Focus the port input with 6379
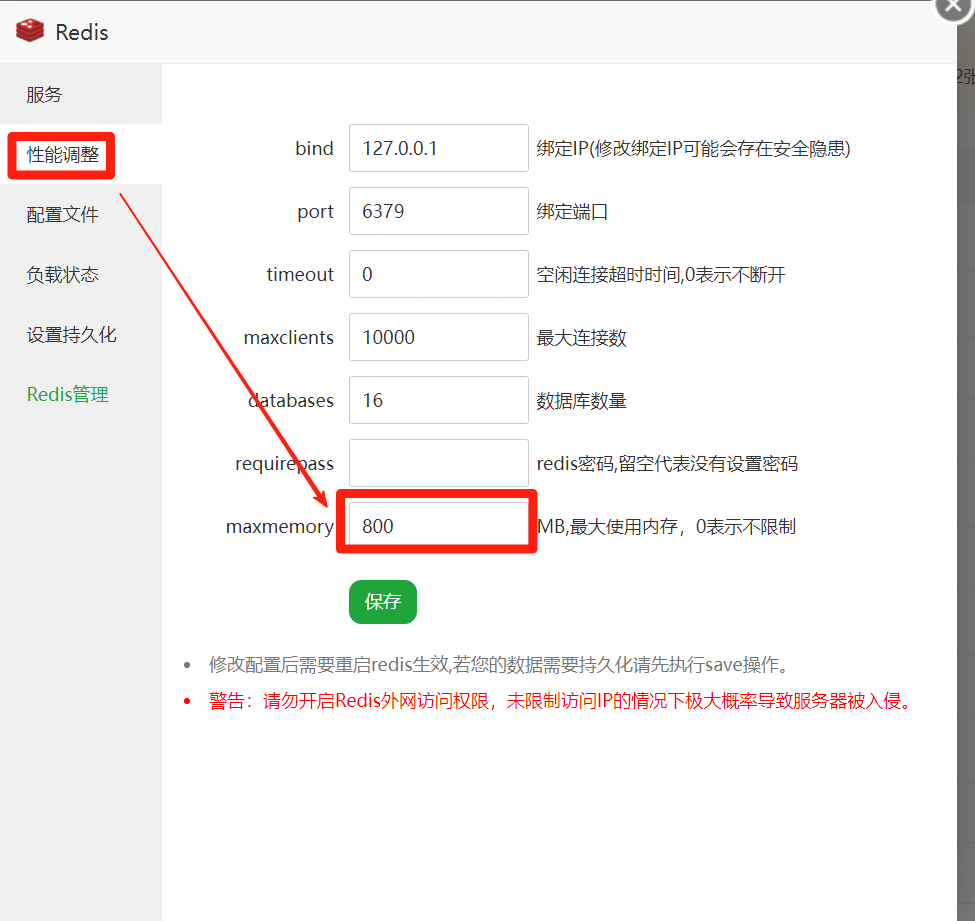The width and height of the screenshot is (975, 921). click(438, 212)
